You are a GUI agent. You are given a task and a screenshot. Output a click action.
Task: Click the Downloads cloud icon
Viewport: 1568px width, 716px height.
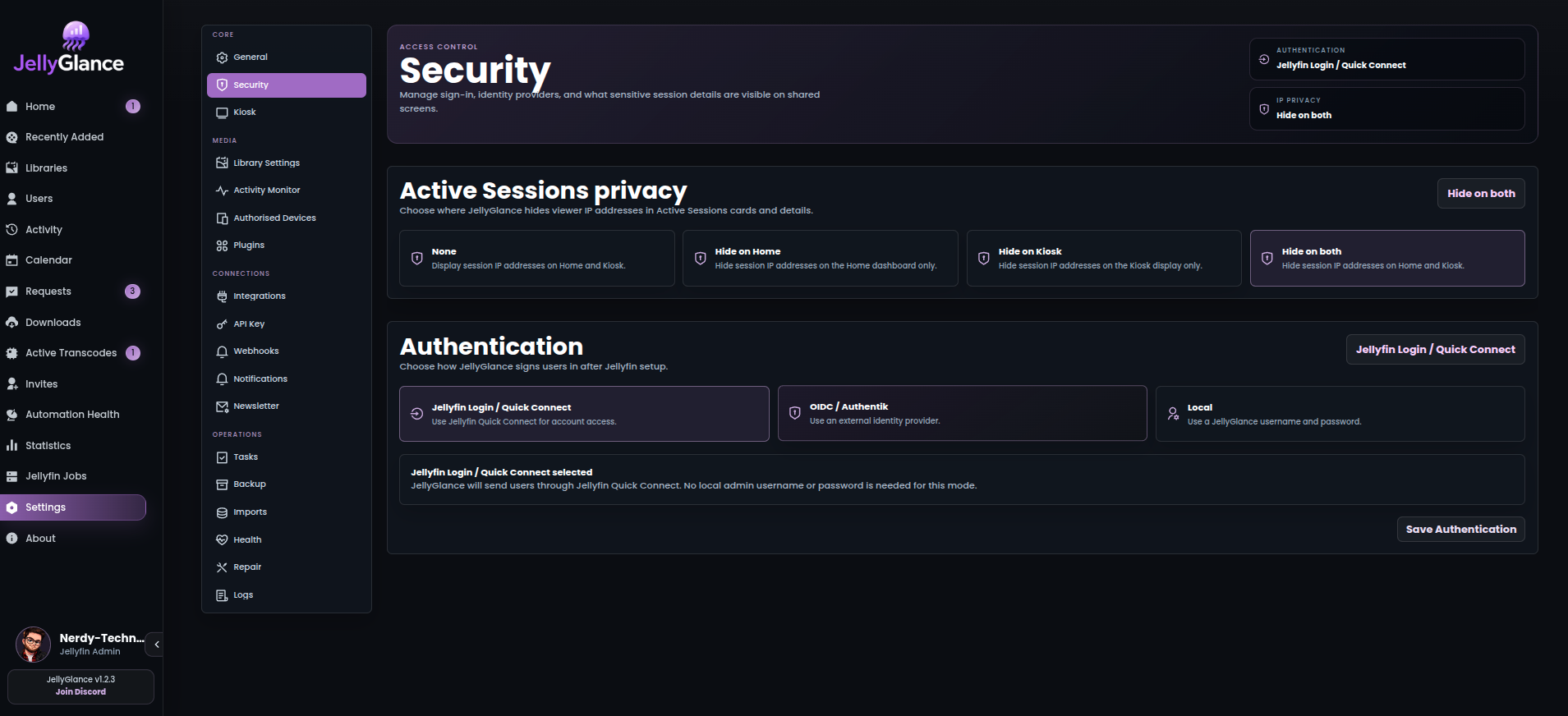[11, 323]
